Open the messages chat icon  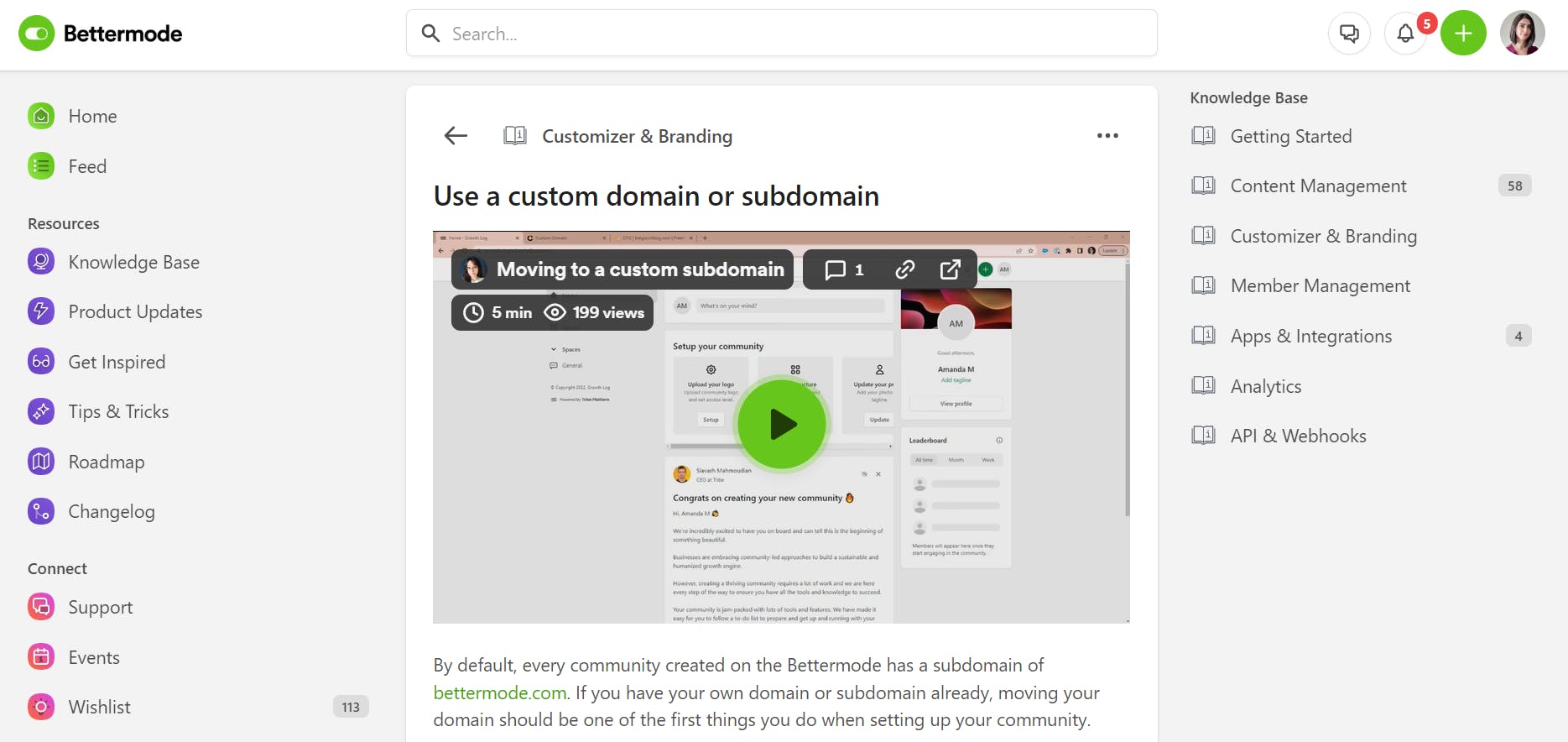click(x=1349, y=34)
